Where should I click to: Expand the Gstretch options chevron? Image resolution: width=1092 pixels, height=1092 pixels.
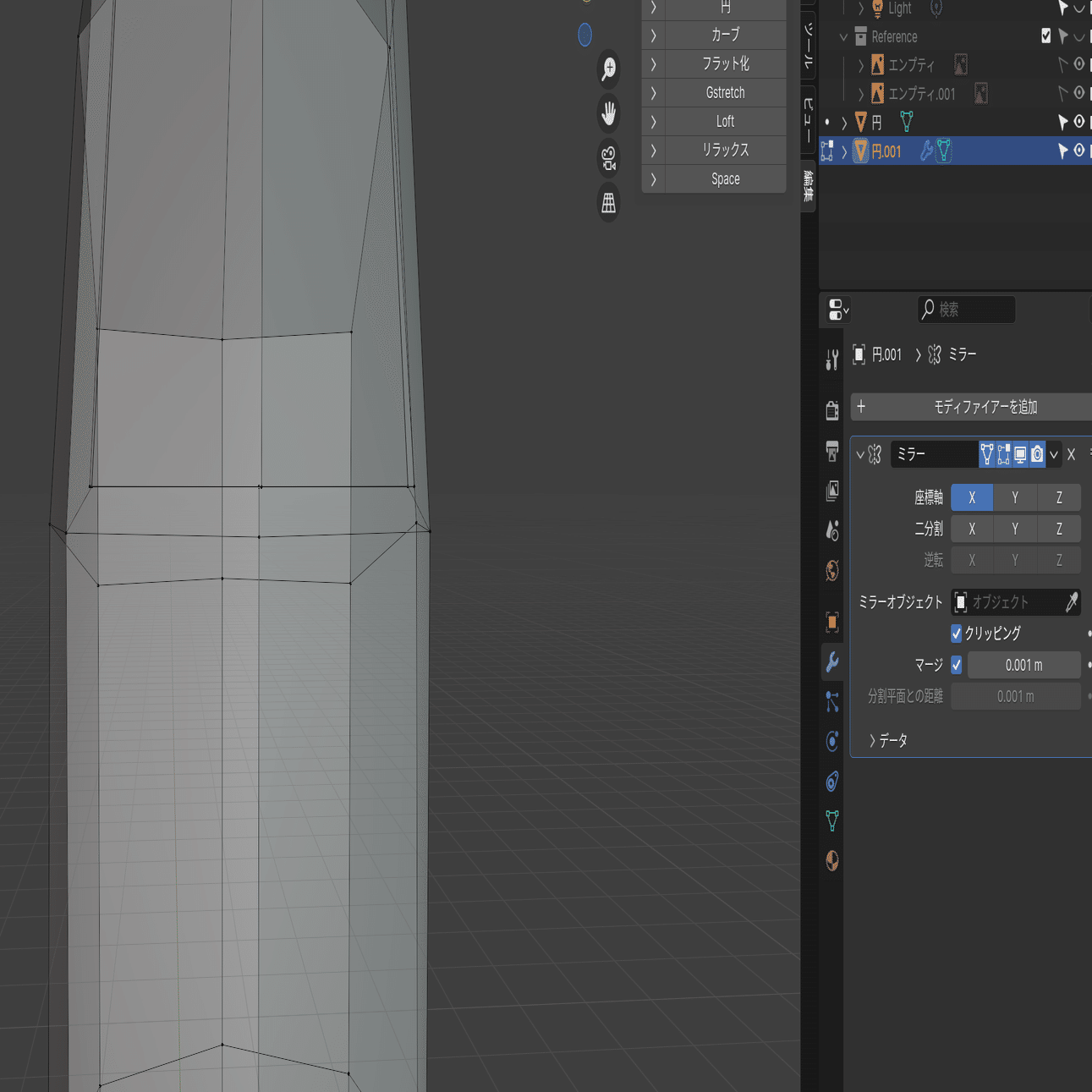[x=654, y=93]
